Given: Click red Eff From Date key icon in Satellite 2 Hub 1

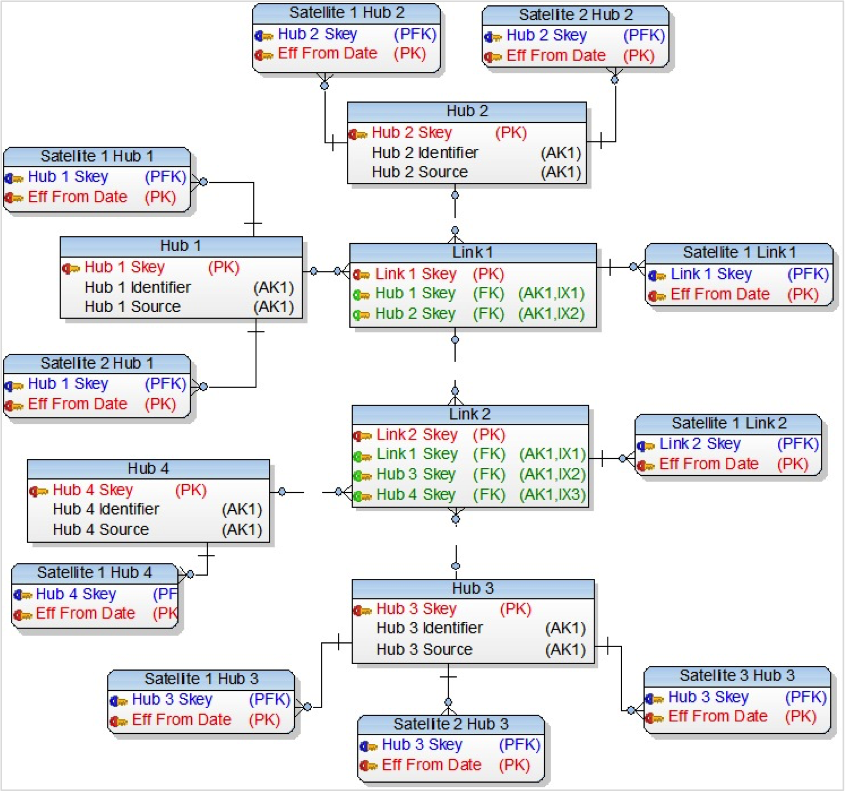Looking at the screenshot, I should point(14,405).
